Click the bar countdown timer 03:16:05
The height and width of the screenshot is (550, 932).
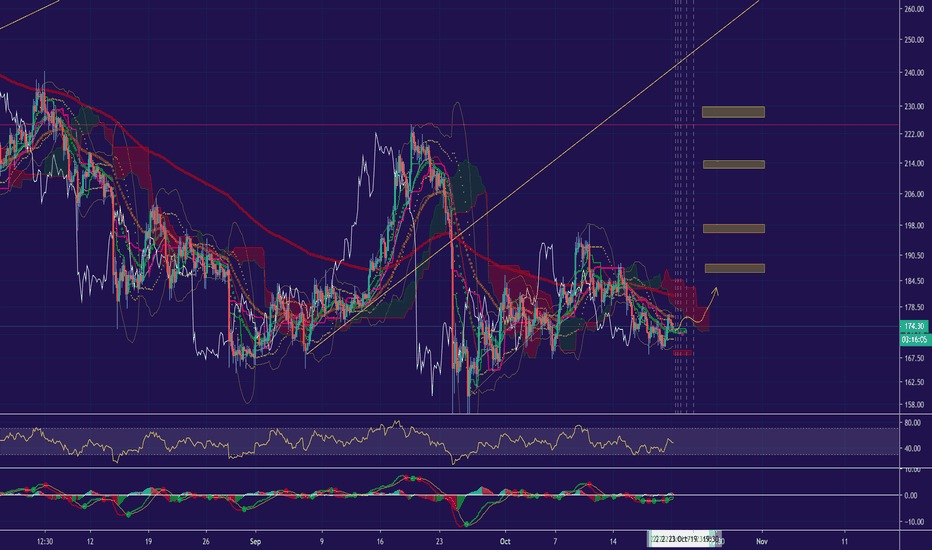point(914,340)
